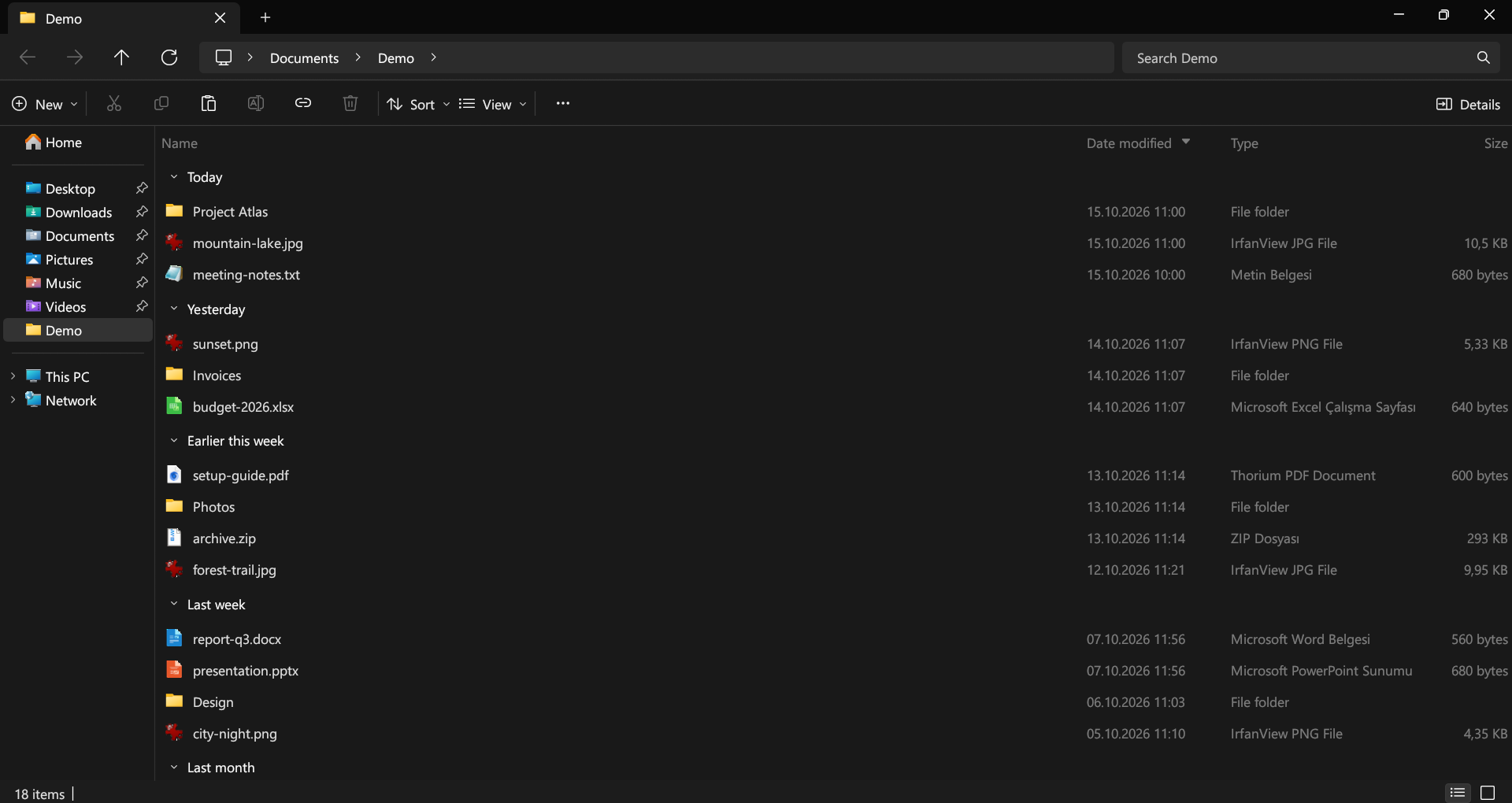Screen dimensions: 1512x803
Task: Expand This PC in navigation pane
Action: point(13,376)
